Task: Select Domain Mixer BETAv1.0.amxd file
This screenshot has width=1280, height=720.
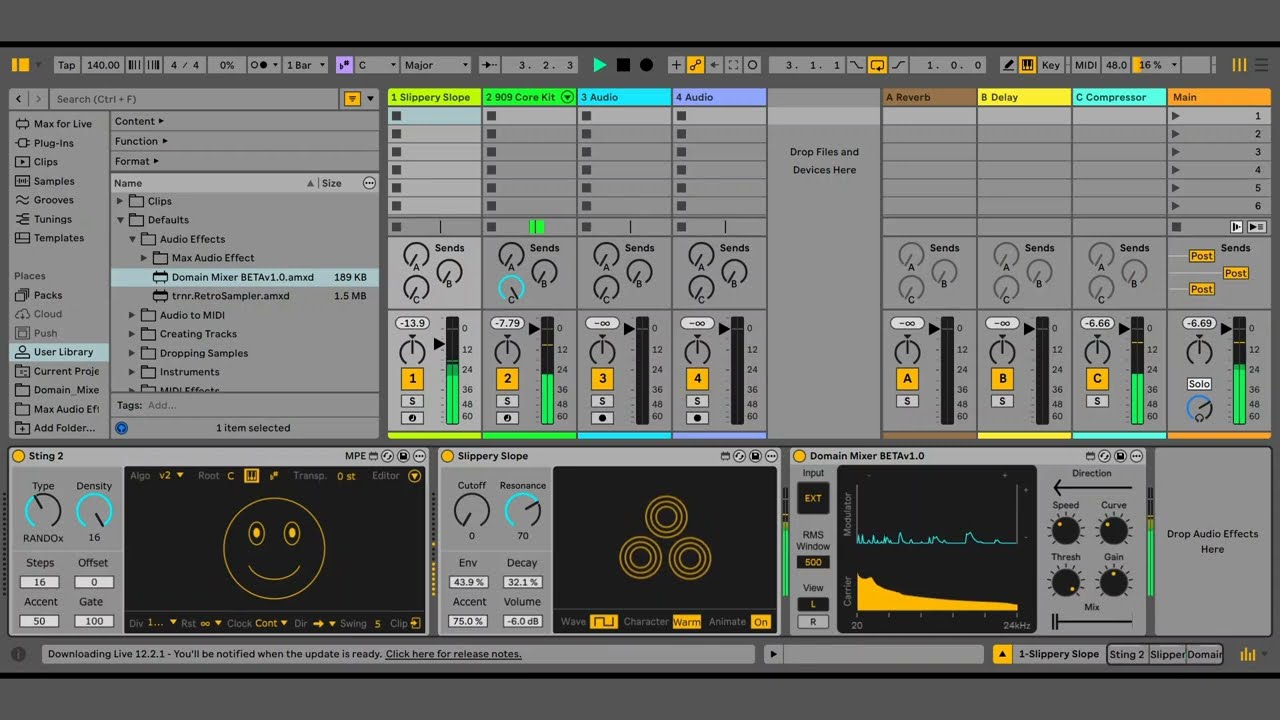Action: [245, 277]
